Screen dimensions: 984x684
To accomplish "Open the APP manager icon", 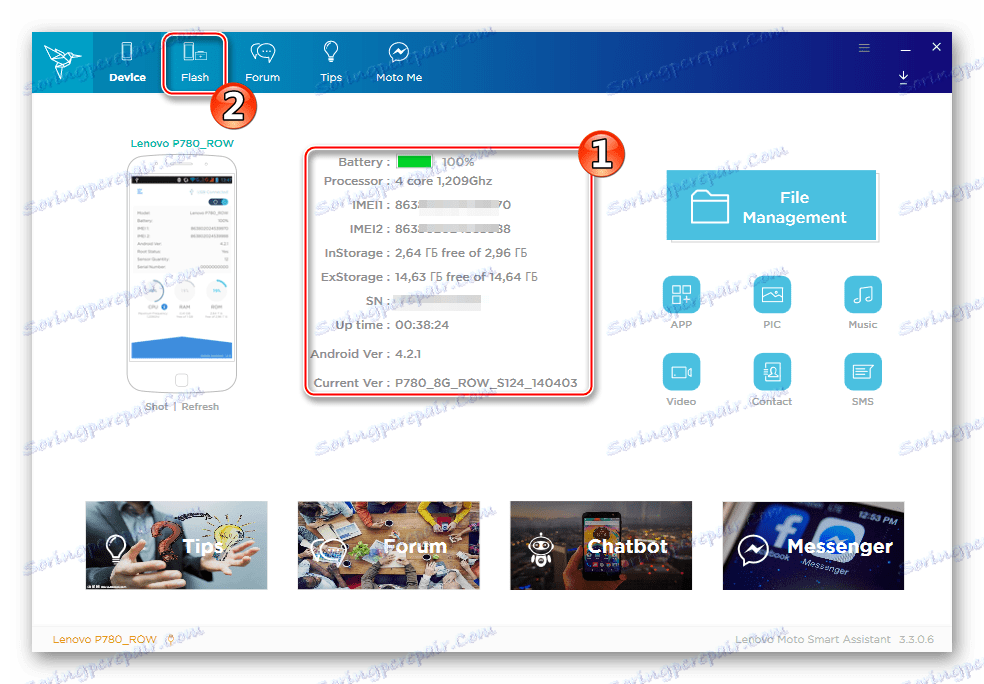I will 681,294.
